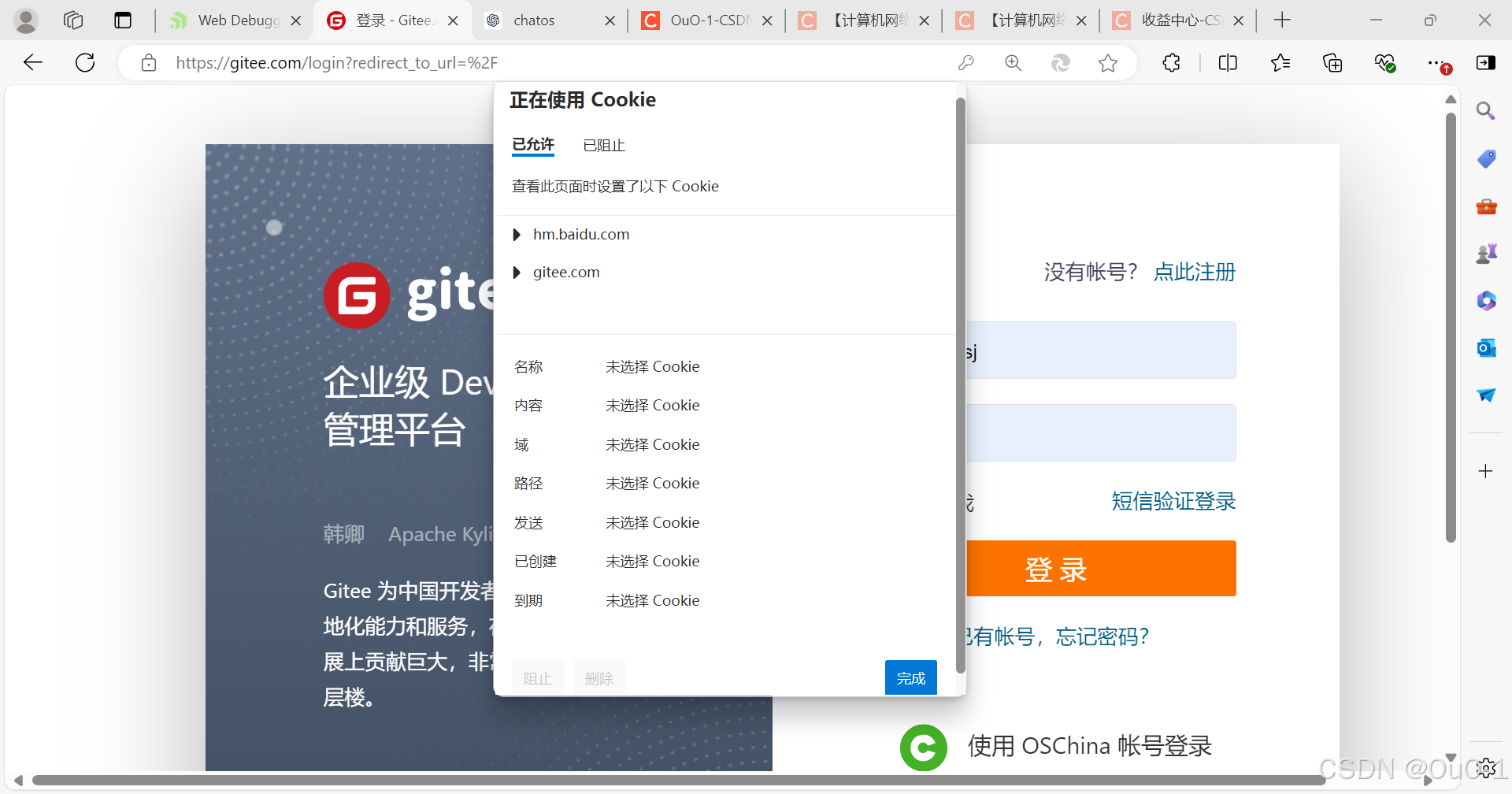Open workspaces icon
The height and width of the screenshot is (794, 1512).
[73, 20]
